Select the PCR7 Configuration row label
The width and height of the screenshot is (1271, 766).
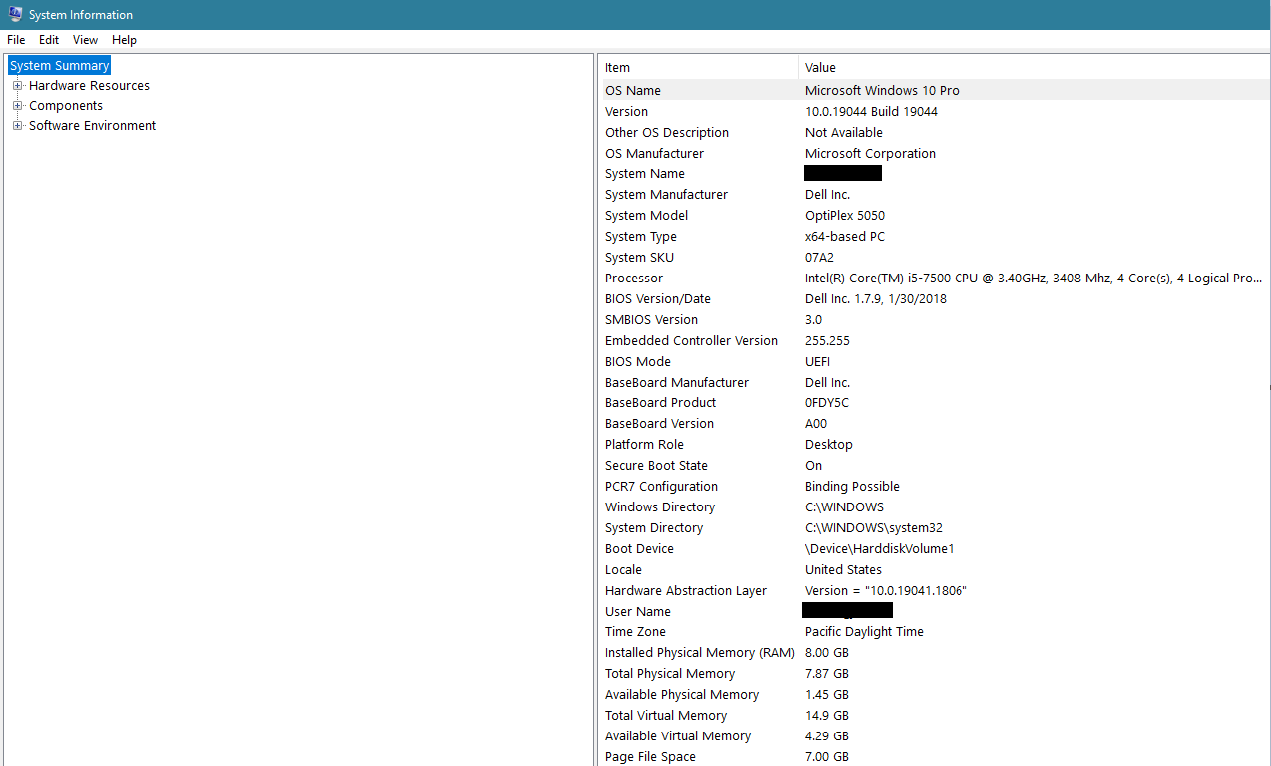click(x=661, y=487)
